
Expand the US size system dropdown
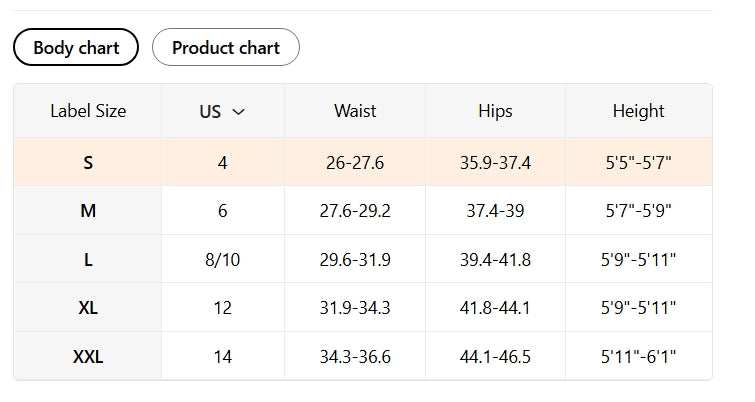tap(222, 112)
